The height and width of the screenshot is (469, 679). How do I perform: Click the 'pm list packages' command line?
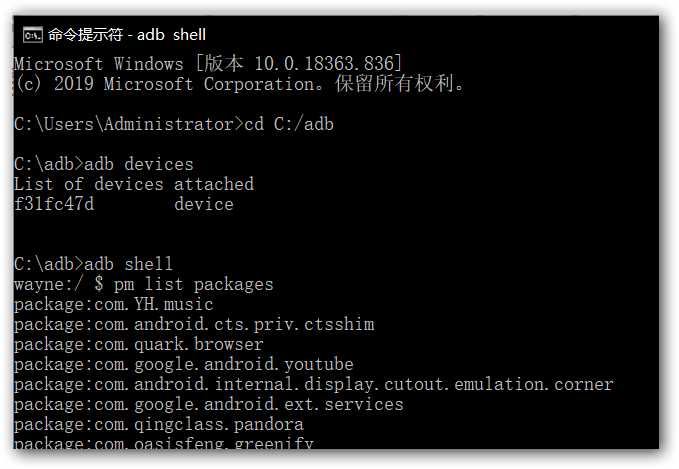pos(194,285)
